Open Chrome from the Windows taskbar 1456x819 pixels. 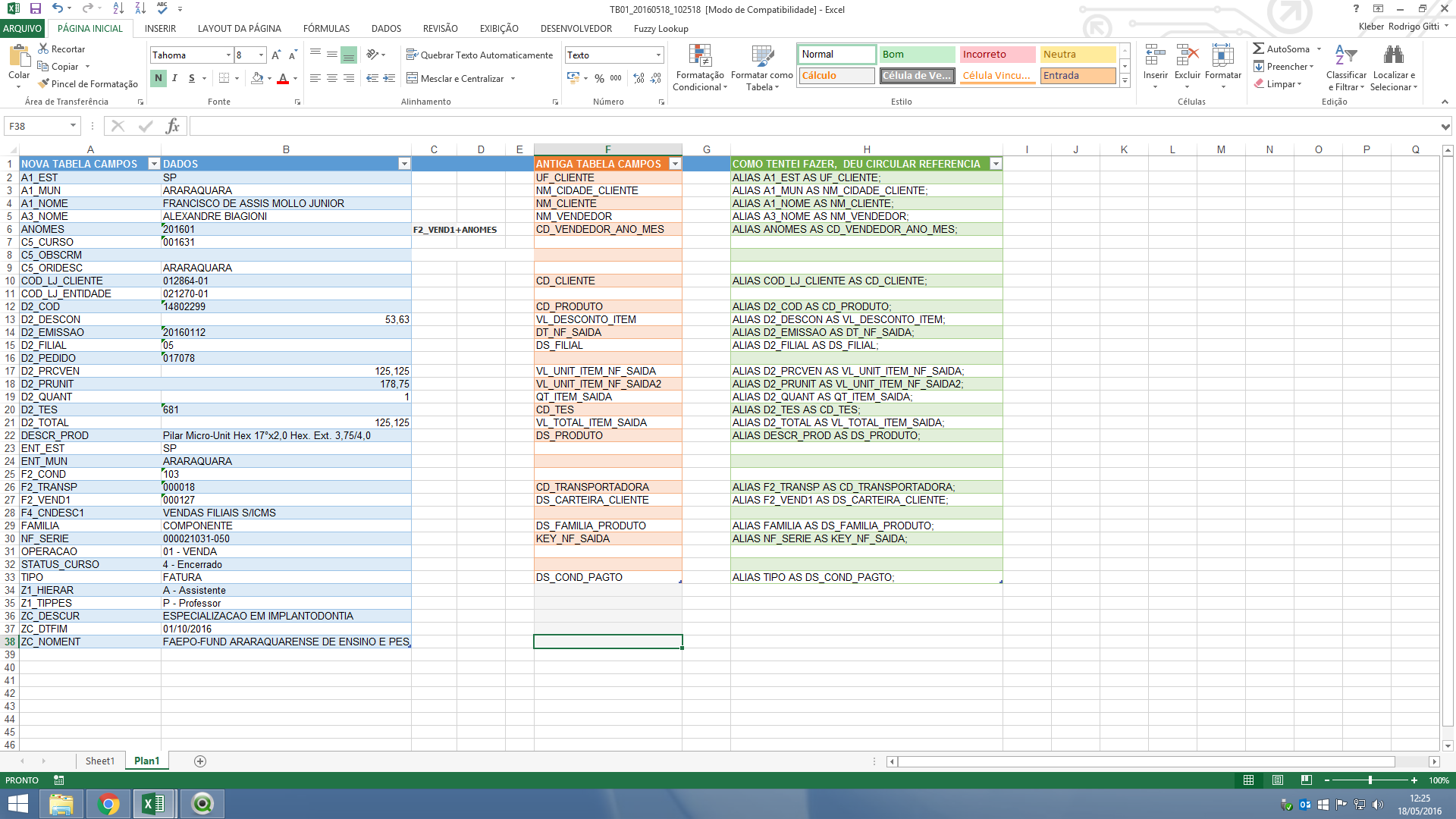[x=108, y=803]
